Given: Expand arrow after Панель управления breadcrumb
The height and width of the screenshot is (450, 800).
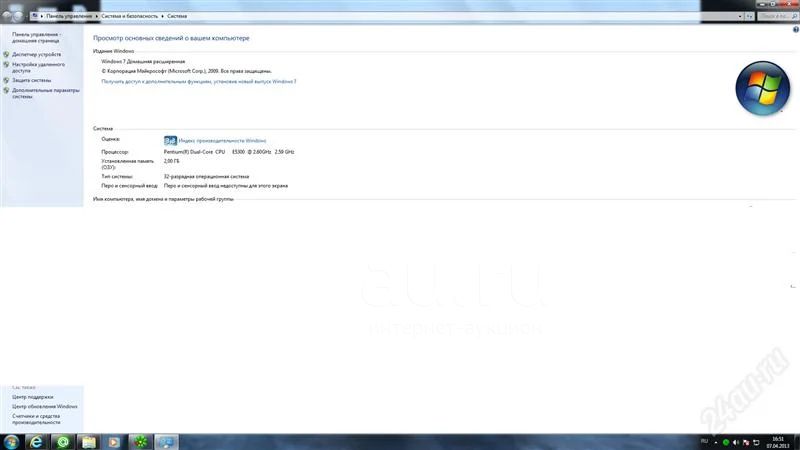Looking at the screenshot, I should point(96,16).
